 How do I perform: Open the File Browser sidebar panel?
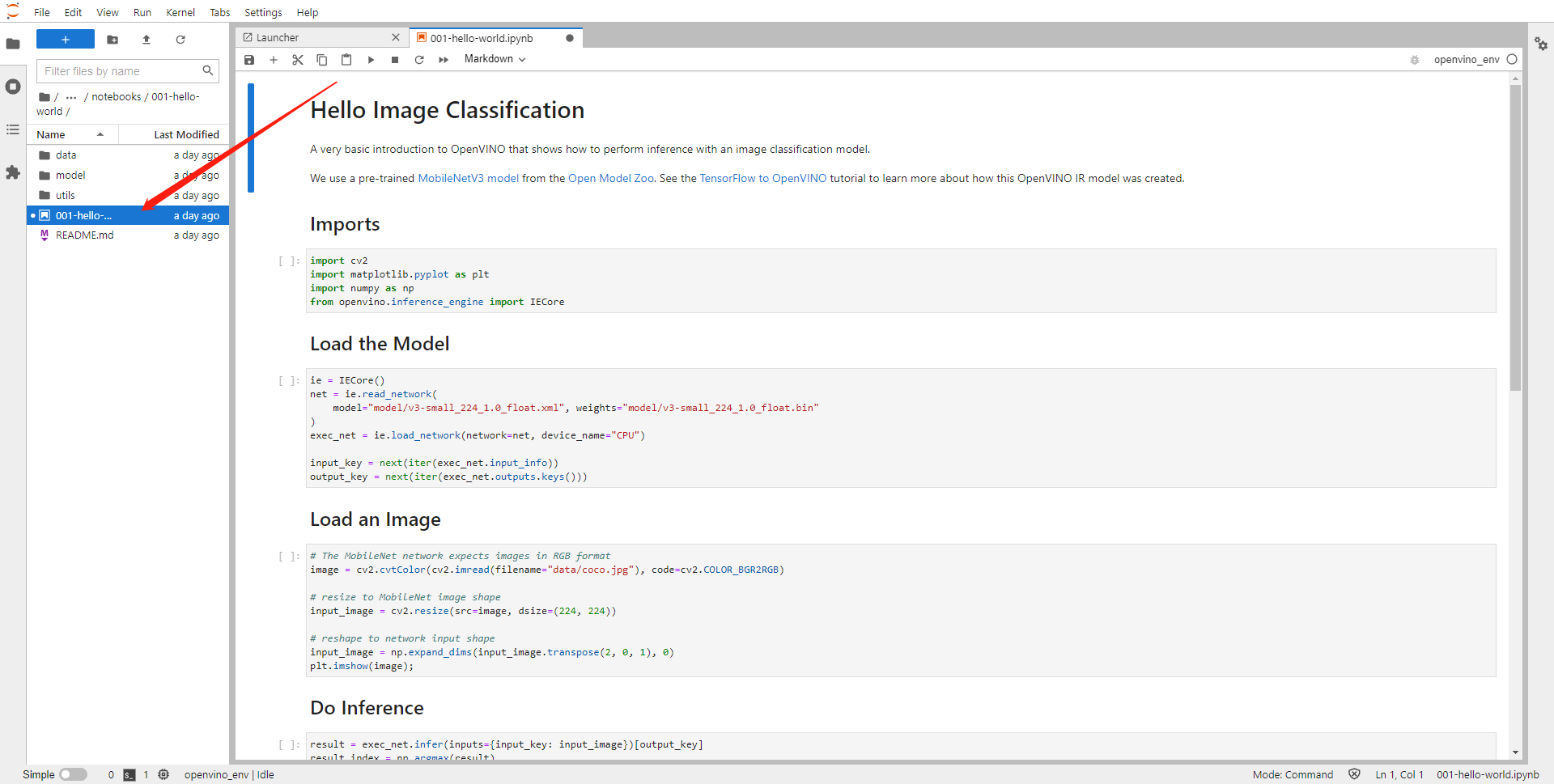13,44
